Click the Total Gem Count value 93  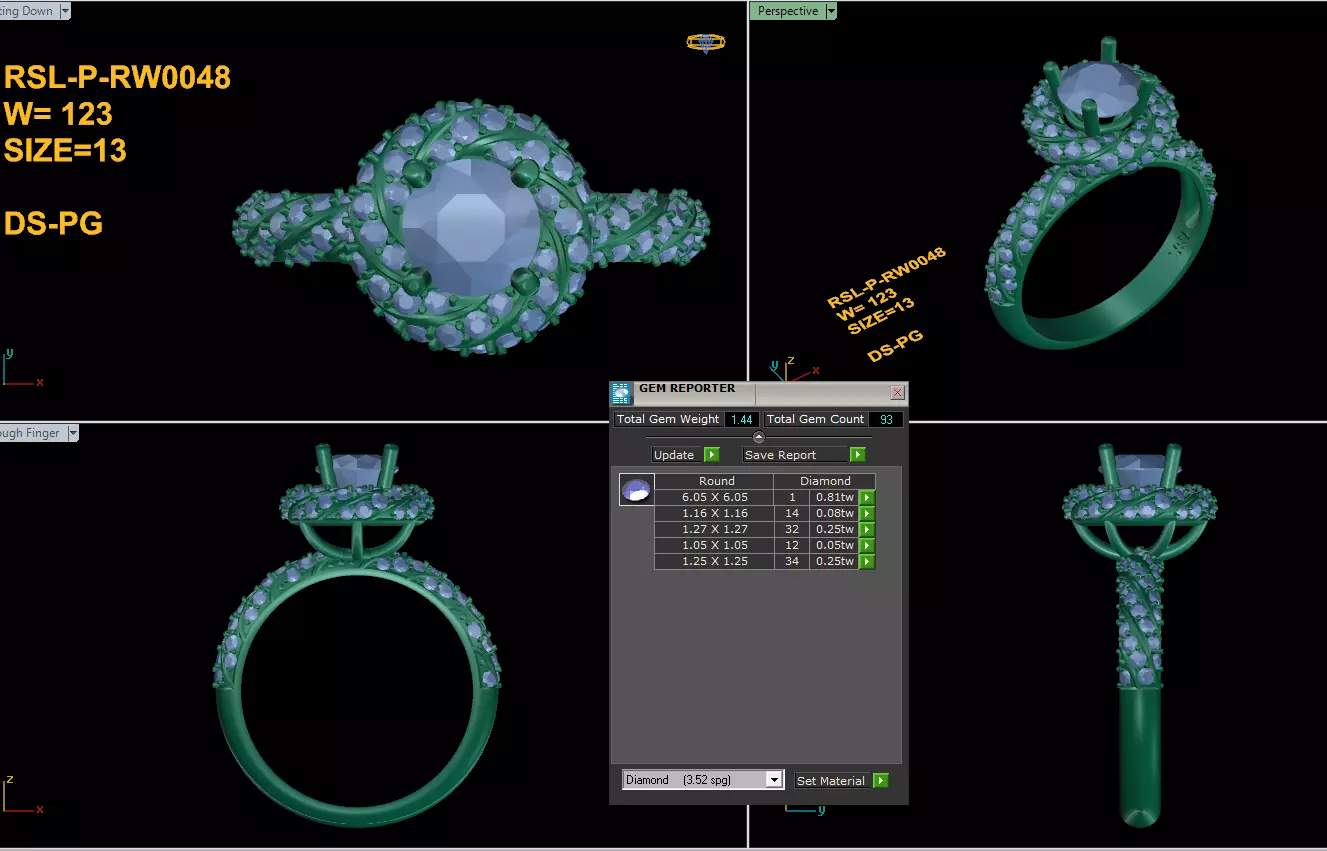[x=886, y=419]
